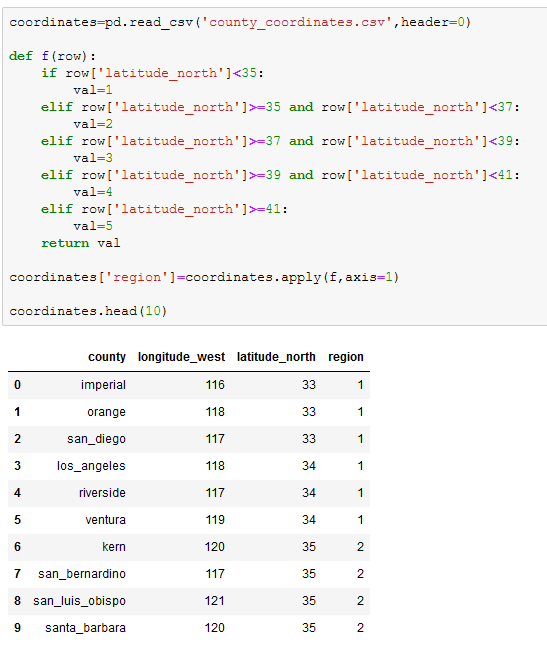Place cursor on the read_csv code line
This screenshot has height=651, width=547.
240,22
